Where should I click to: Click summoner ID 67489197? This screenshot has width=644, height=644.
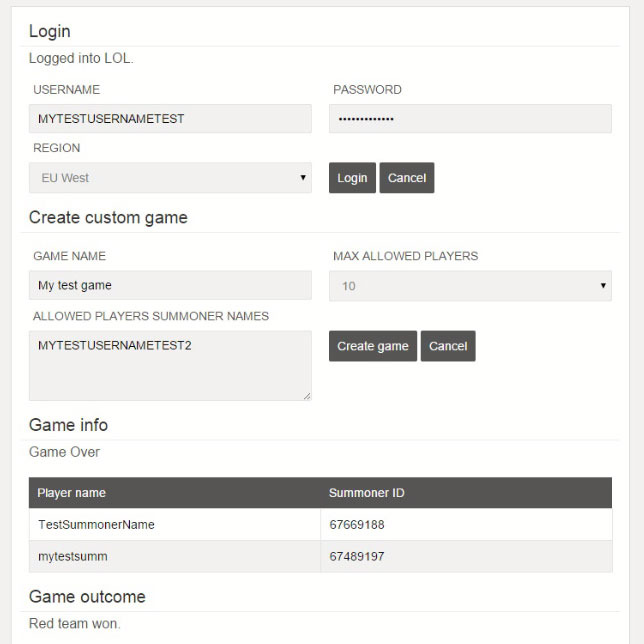(357, 556)
